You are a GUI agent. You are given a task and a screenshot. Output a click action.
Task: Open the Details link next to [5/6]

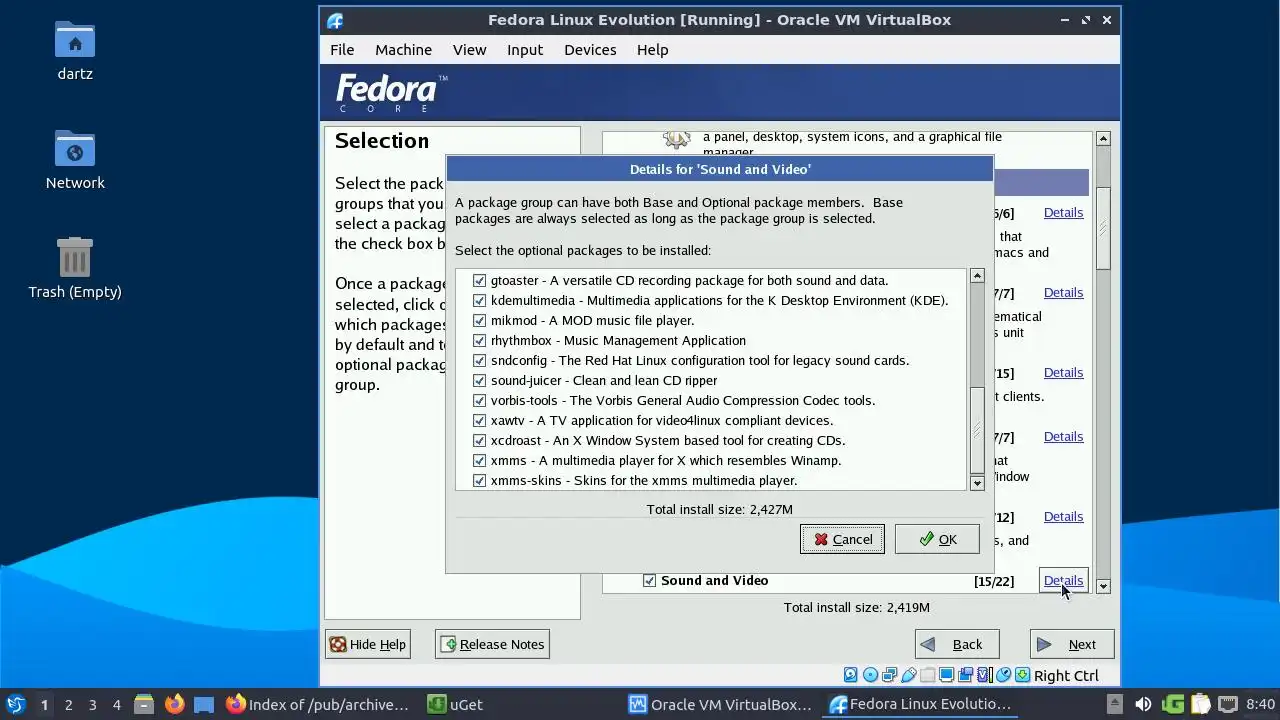1063,212
